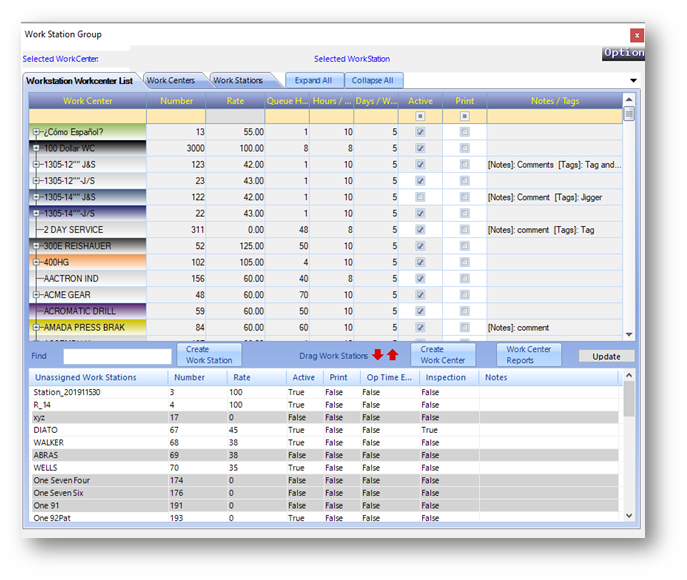The height and width of the screenshot is (580, 687).
Task: Toggle the Active column filter checkbox
Action: 420,116
